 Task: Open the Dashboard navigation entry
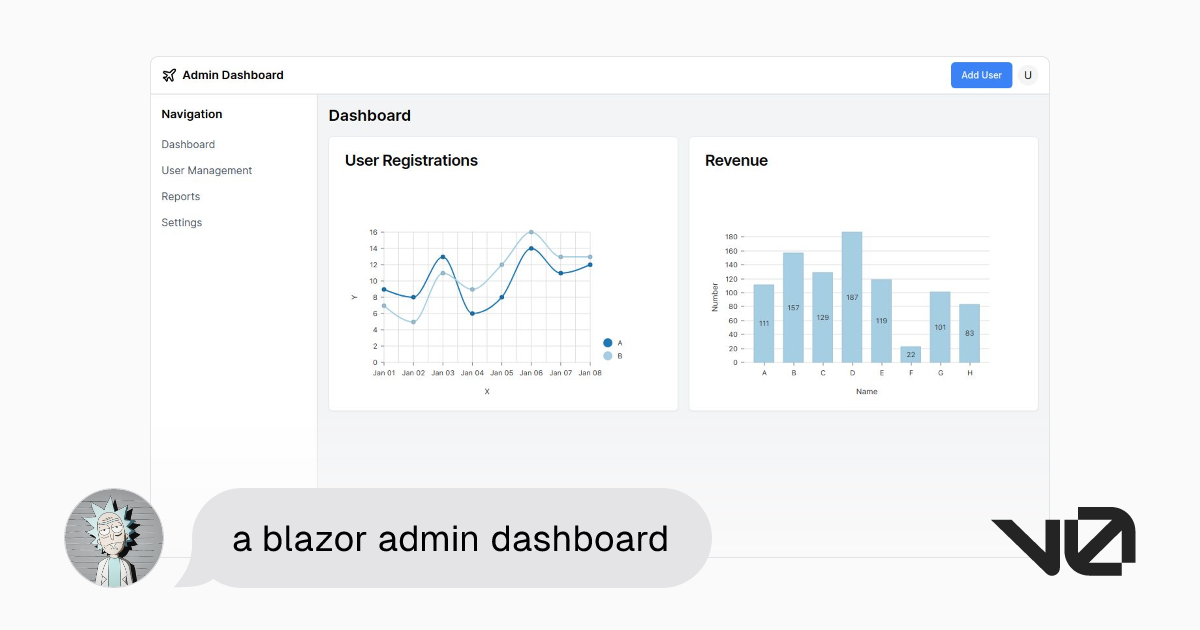(x=188, y=144)
